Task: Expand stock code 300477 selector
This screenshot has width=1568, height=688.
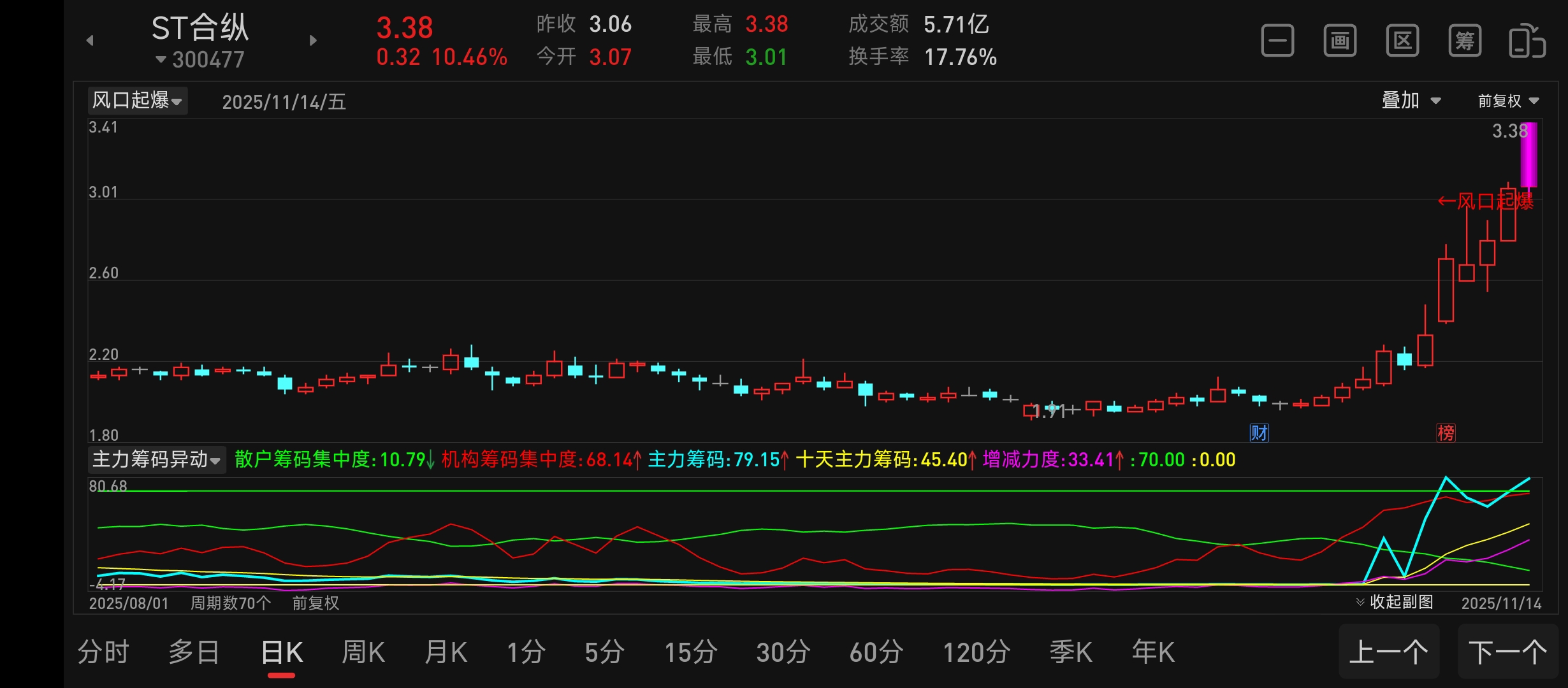Action: (x=200, y=60)
